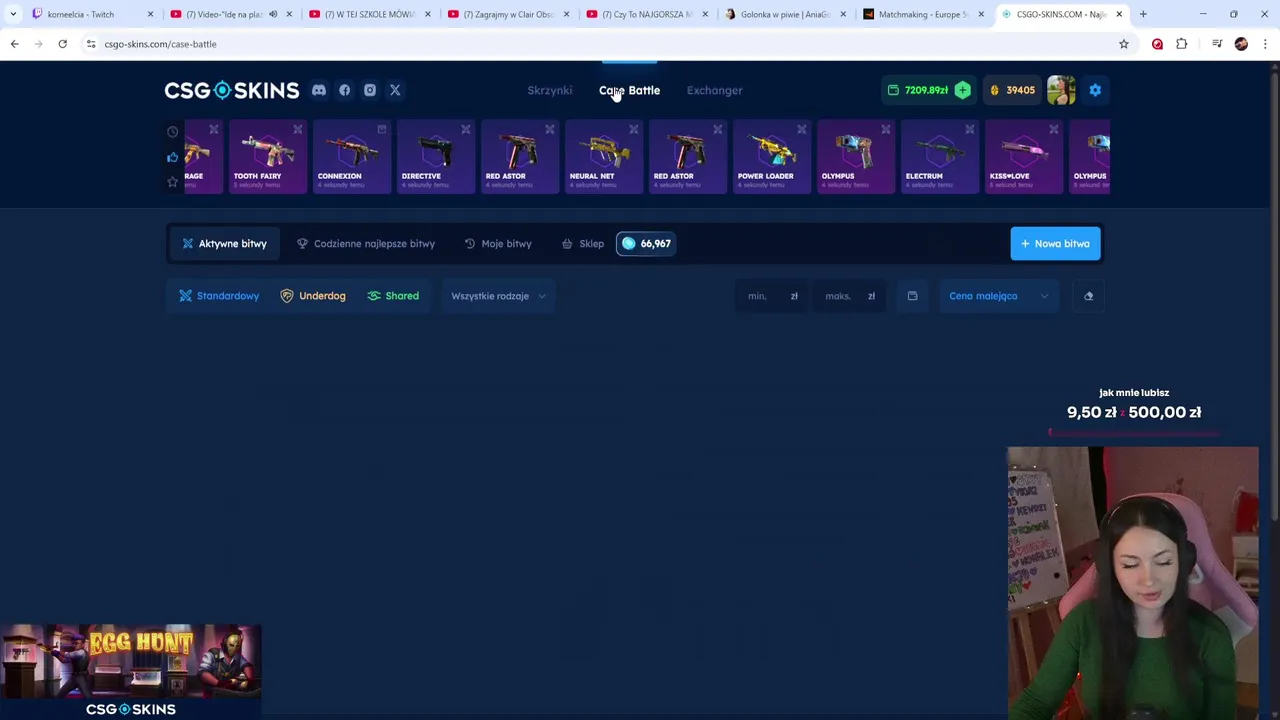Open the Chrome three-dot menu

point(1265,44)
